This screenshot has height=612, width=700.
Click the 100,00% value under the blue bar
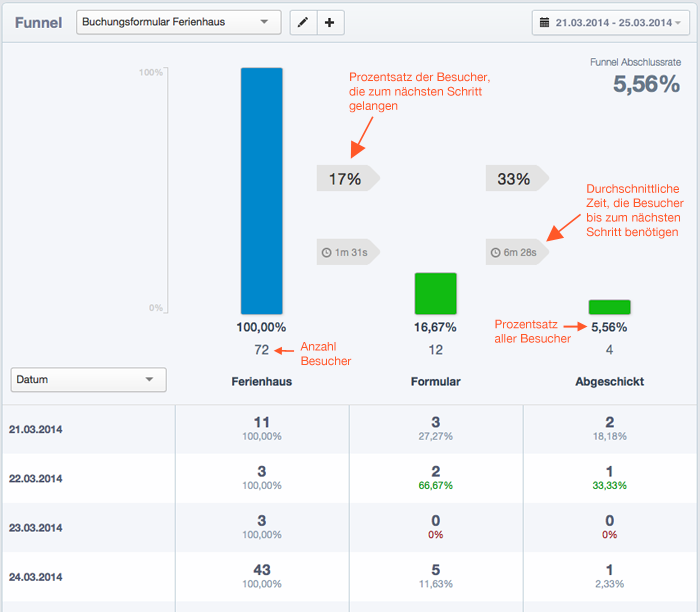tap(261, 327)
